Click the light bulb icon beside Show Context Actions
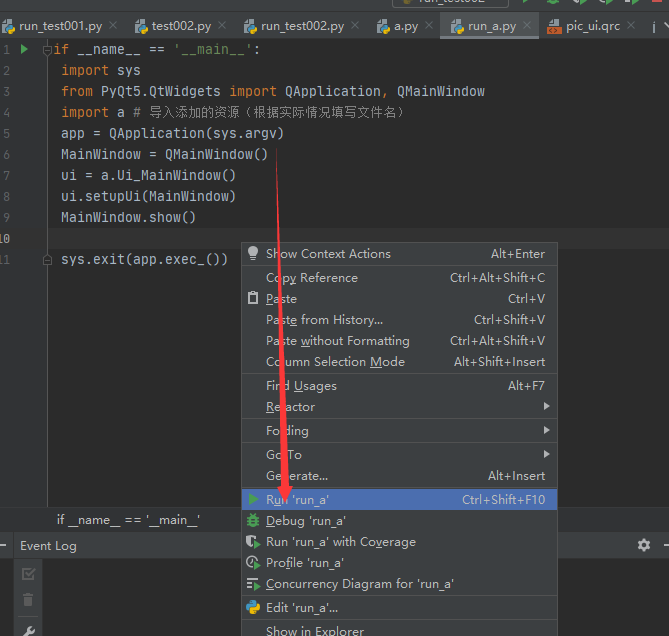 pos(253,253)
